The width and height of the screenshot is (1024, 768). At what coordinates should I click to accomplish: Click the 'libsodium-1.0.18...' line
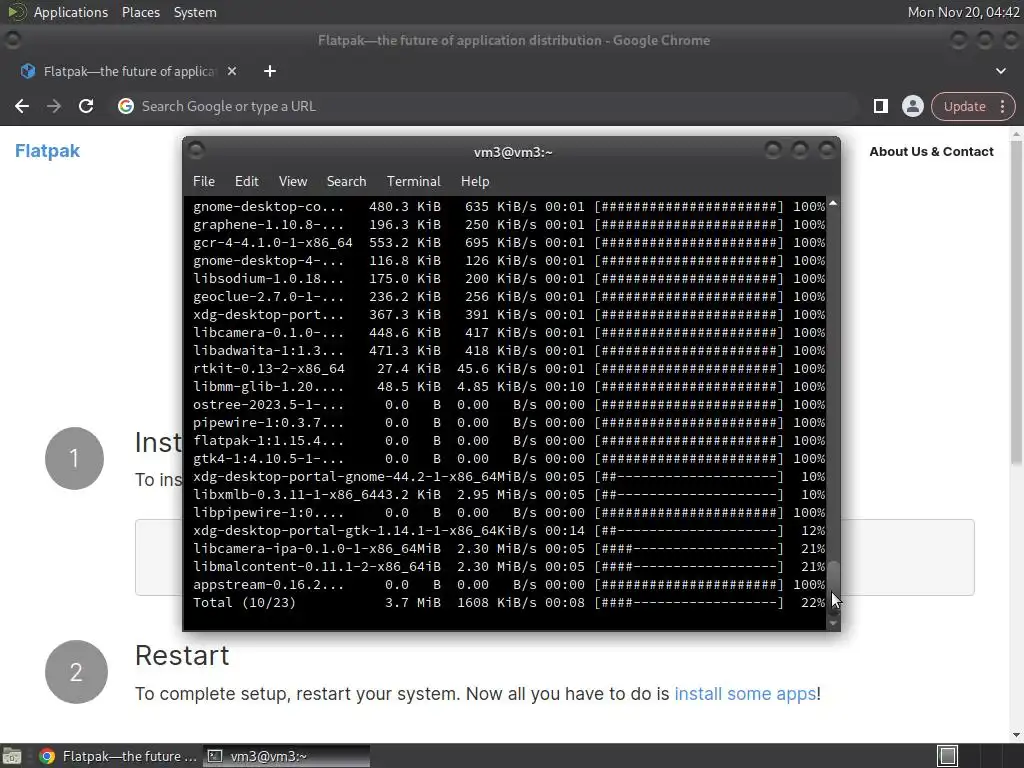pos(509,279)
